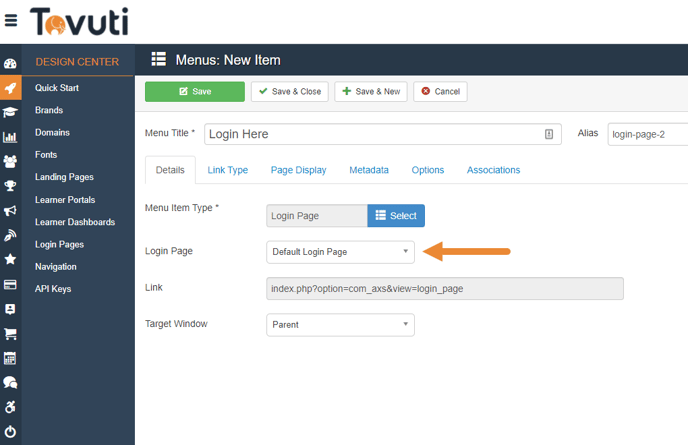Go to the Metadata tab

tap(369, 170)
